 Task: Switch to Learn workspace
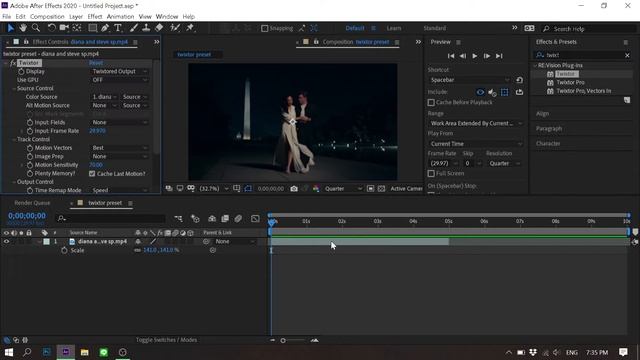click(394, 28)
